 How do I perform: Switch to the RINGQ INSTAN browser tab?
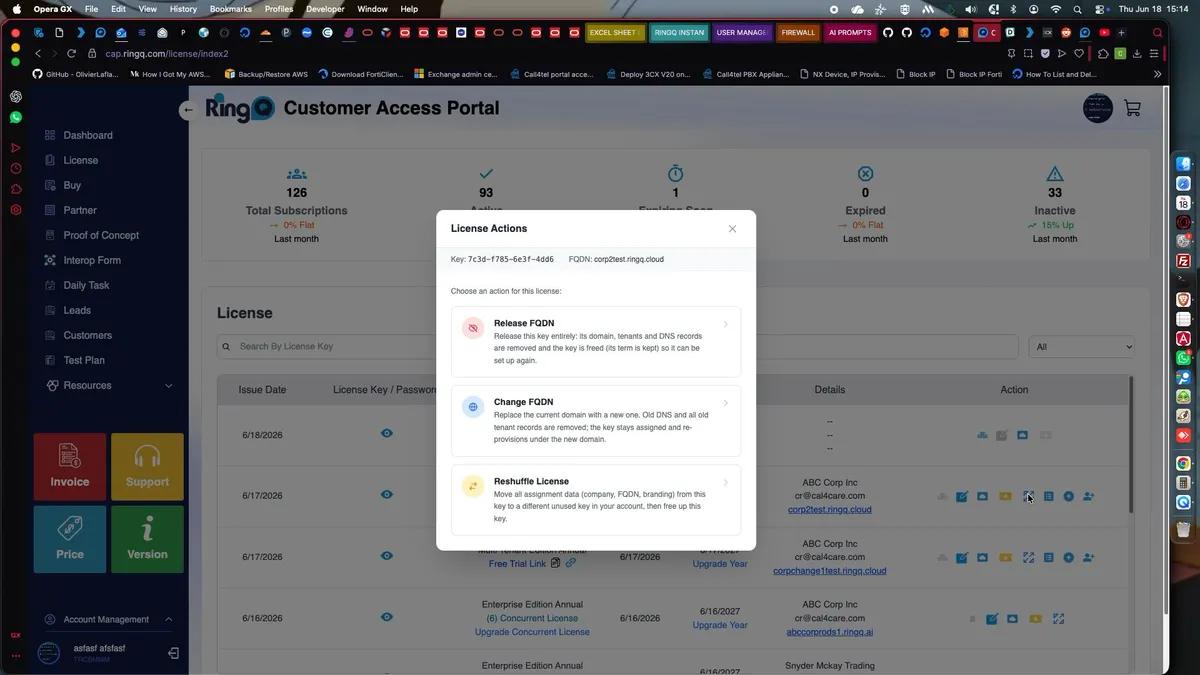[x=679, y=32]
